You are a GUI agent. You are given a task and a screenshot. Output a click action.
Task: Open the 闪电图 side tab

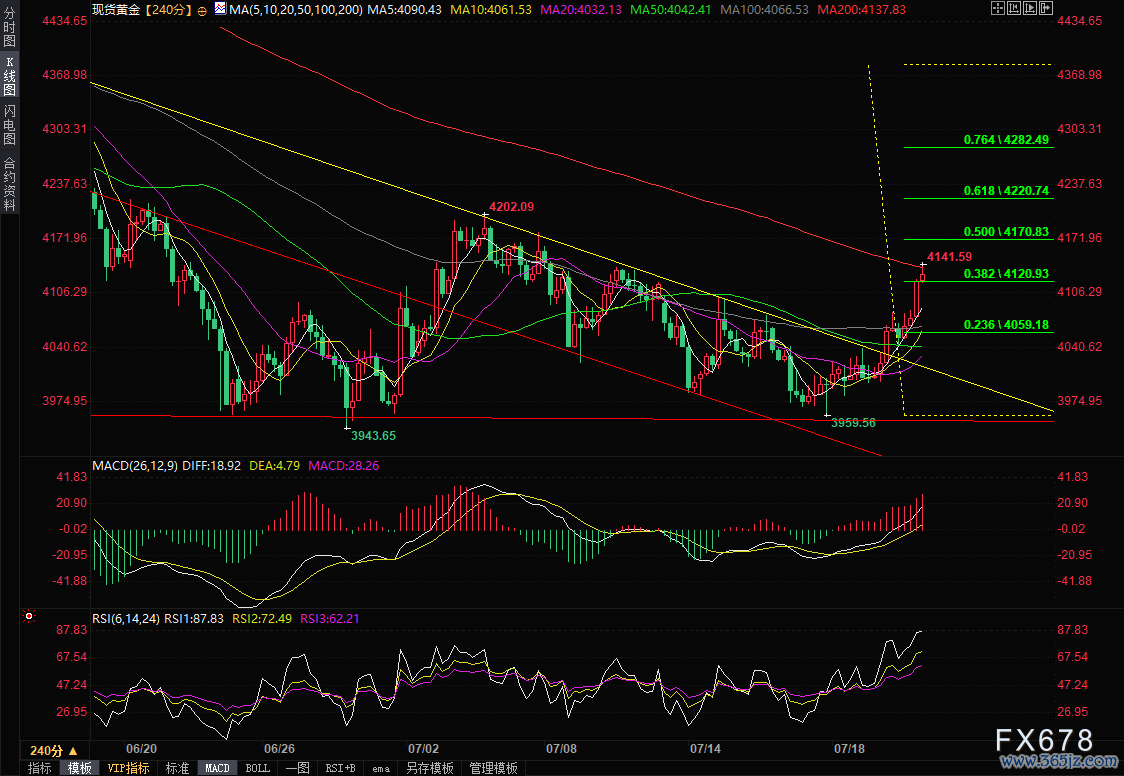[9, 123]
